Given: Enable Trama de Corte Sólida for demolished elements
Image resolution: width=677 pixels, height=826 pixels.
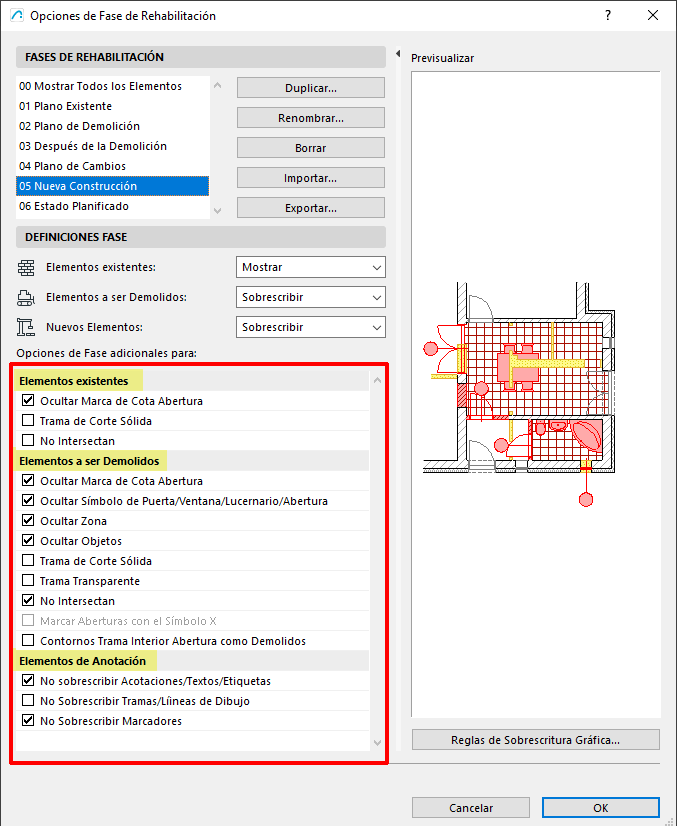Looking at the screenshot, I should (x=28, y=560).
